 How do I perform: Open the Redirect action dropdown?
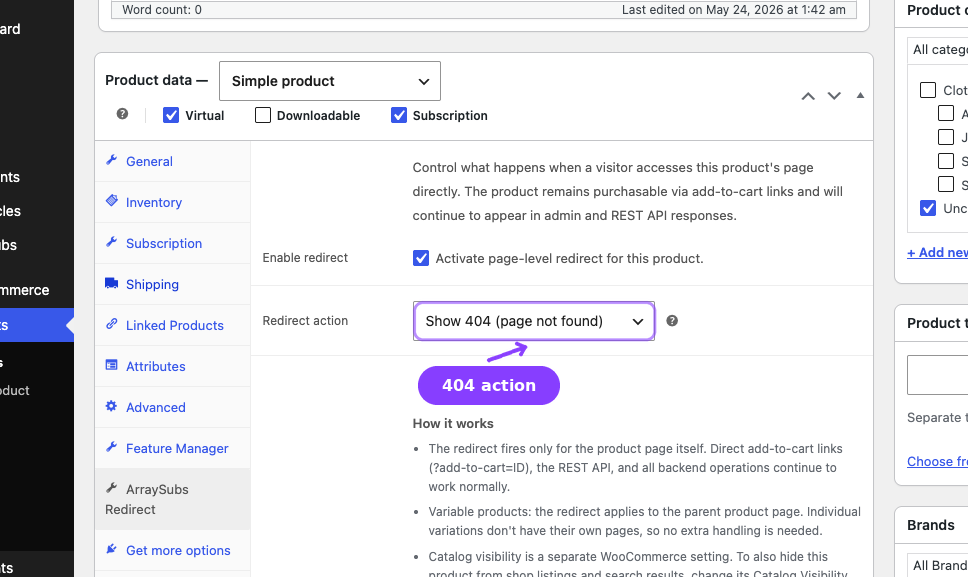[534, 321]
